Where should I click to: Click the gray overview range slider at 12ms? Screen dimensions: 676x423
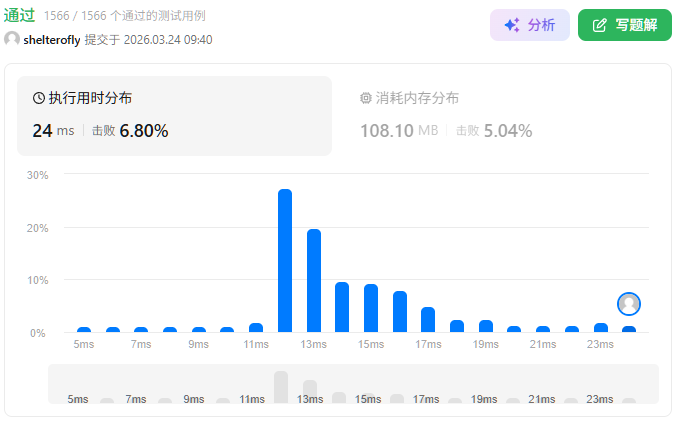coord(281,387)
